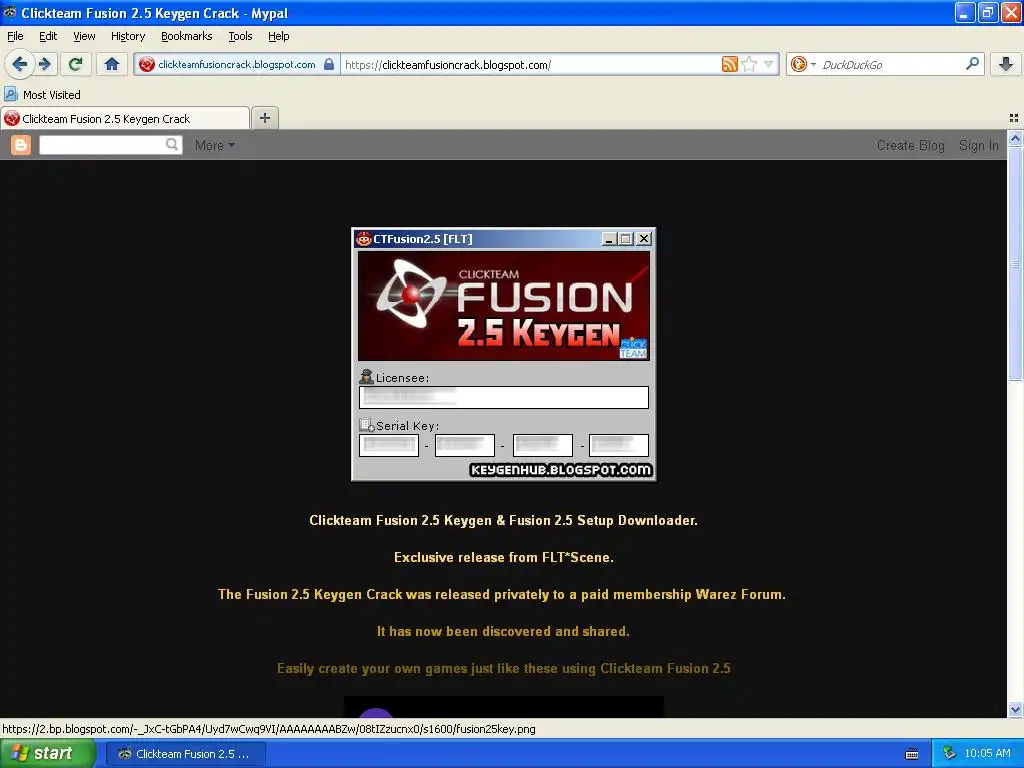
Task: Open the View menu
Action: click(x=84, y=36)
